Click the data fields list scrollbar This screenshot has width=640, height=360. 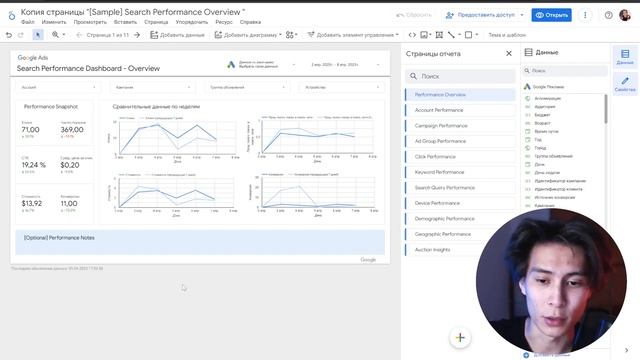click(x=606, y=109)
